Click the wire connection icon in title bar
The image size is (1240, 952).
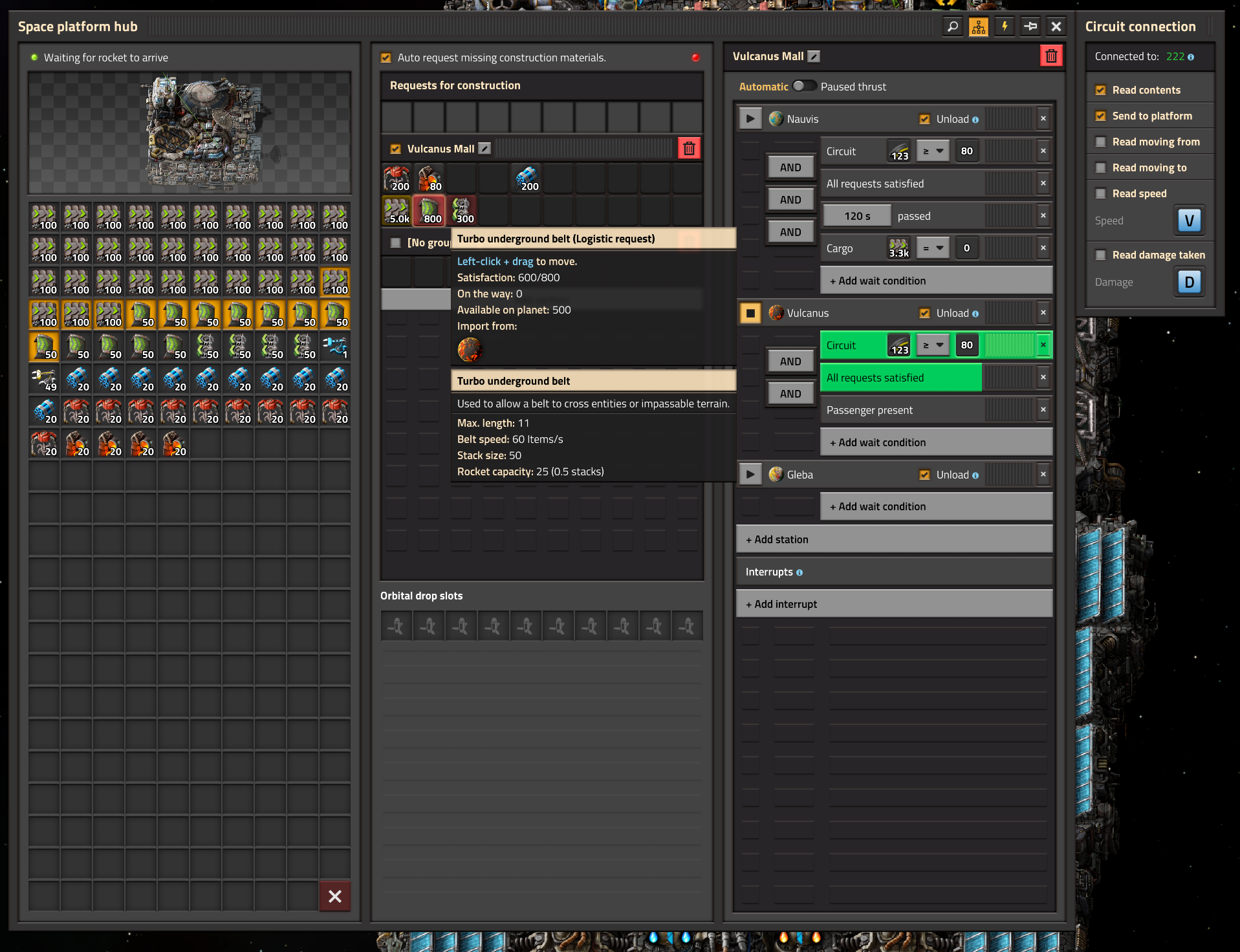(x=1030, y=27)
